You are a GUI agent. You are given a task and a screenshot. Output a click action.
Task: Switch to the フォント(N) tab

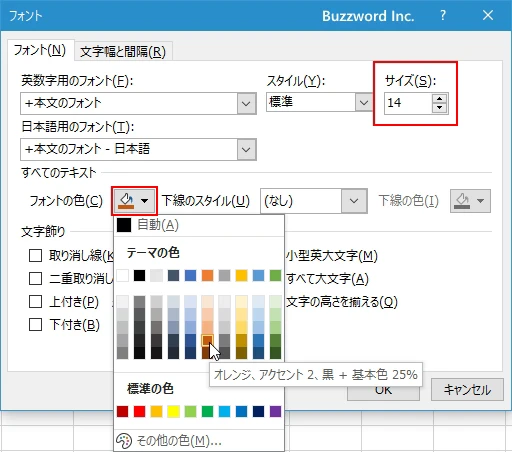[x=40, y=50]
